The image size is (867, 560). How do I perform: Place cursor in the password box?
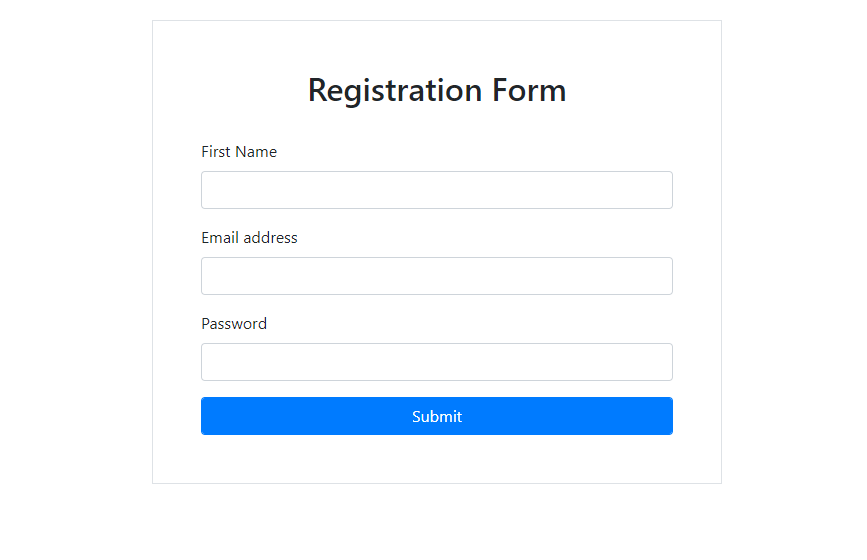click(x=436, y=362)
